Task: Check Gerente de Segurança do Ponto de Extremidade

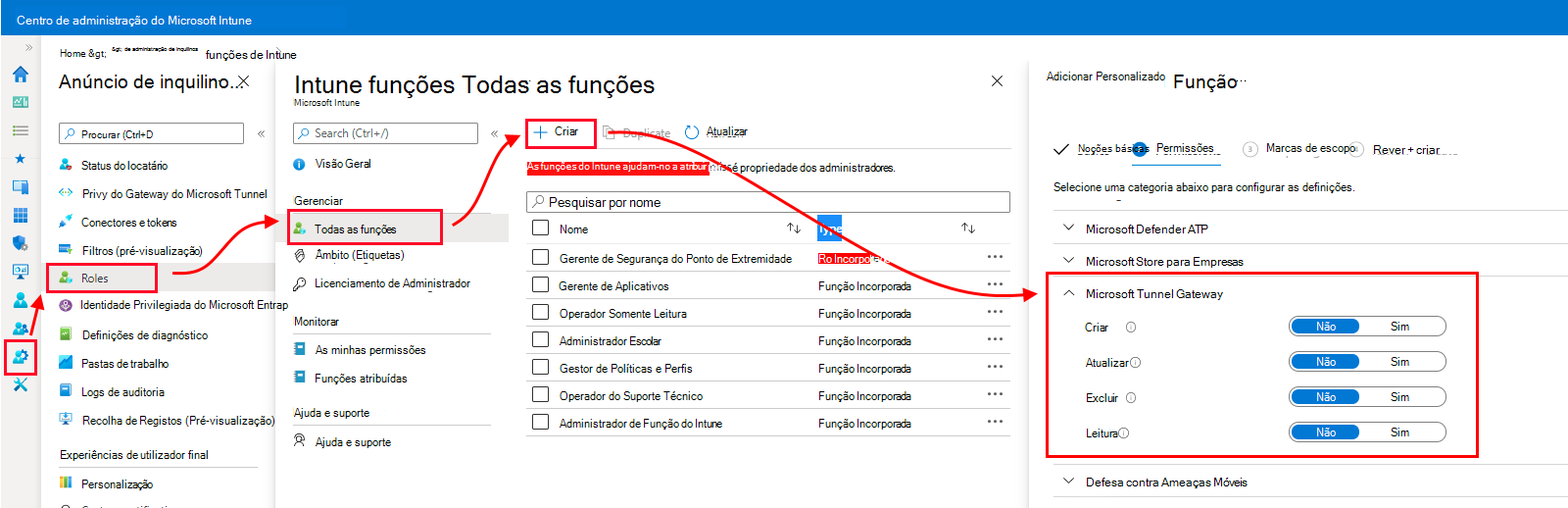Action: [x=540, y=258]
